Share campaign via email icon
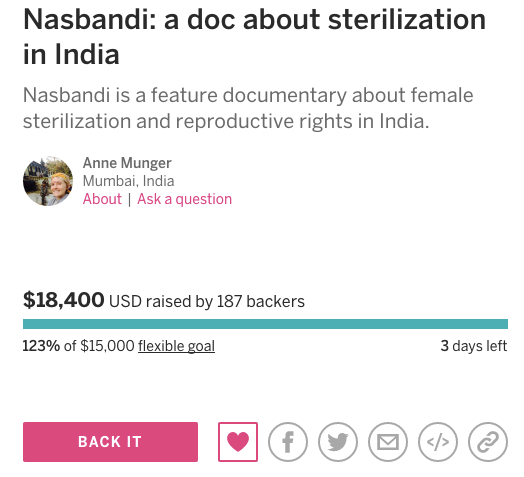This screenshot has height=477, width=524. click(x=388, y=442)
